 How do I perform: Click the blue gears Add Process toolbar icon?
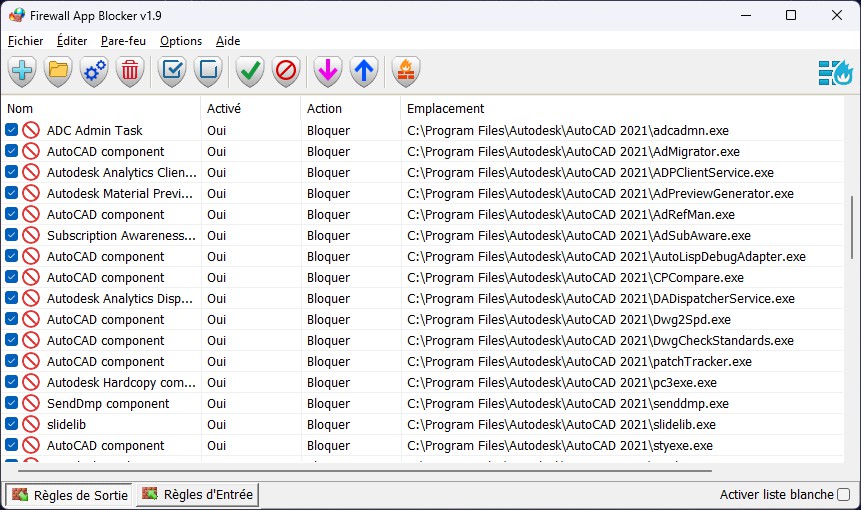94,71
